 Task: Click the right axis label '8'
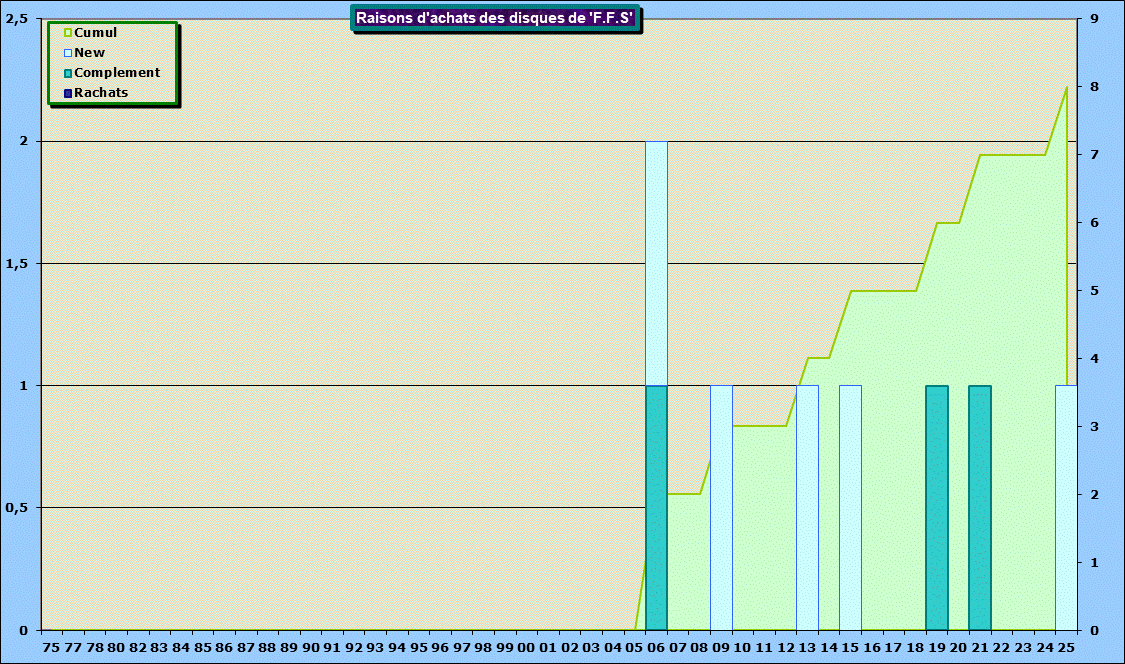tap(1094, 87)
